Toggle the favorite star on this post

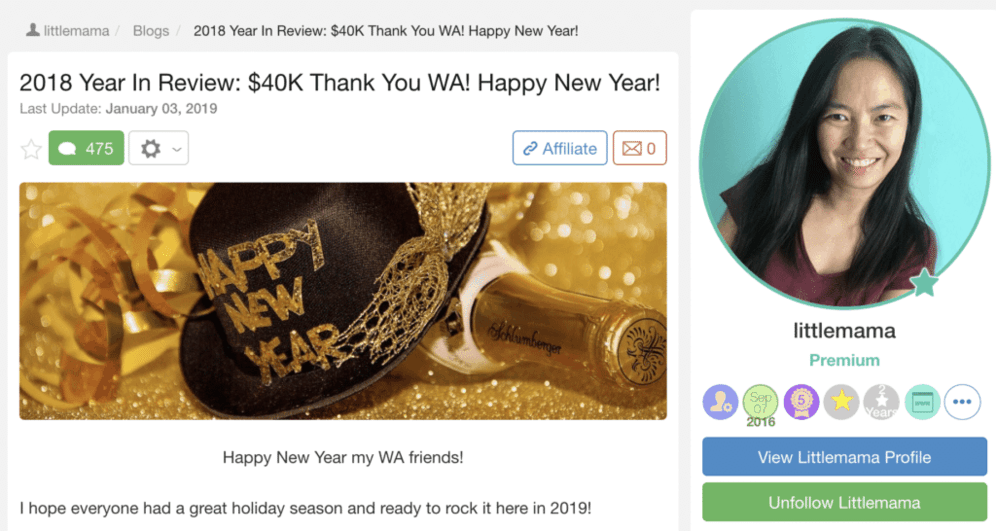click(x=31, y=149)
